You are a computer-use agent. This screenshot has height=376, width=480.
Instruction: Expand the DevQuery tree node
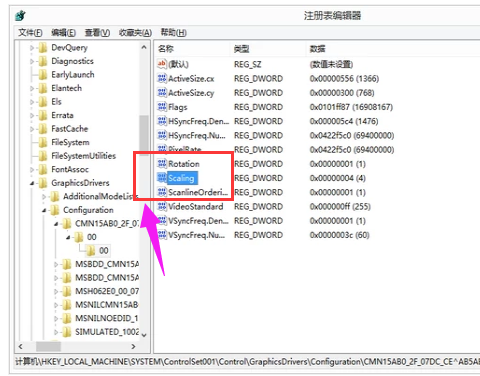32,48
